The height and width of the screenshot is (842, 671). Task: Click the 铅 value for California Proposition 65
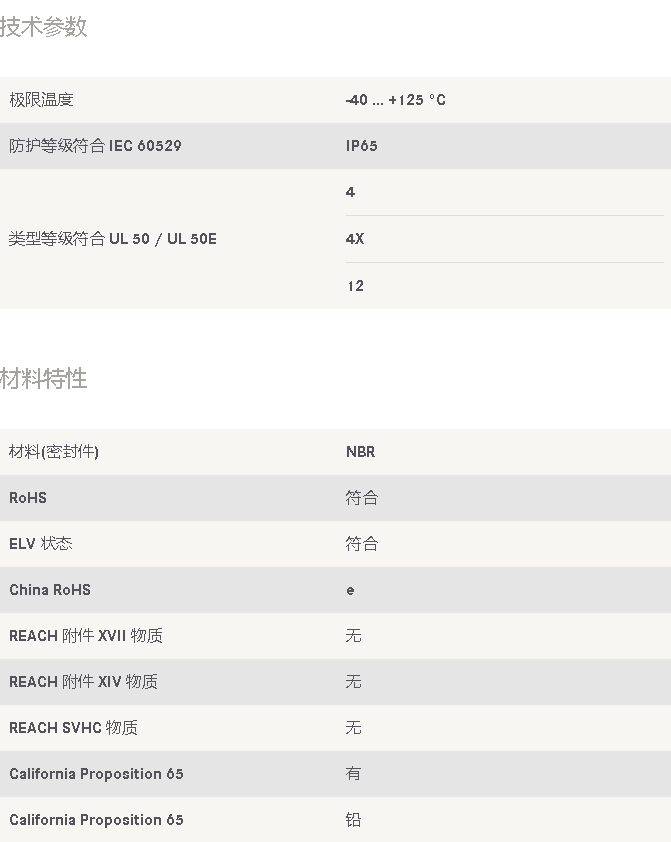(x=353, y=820)
